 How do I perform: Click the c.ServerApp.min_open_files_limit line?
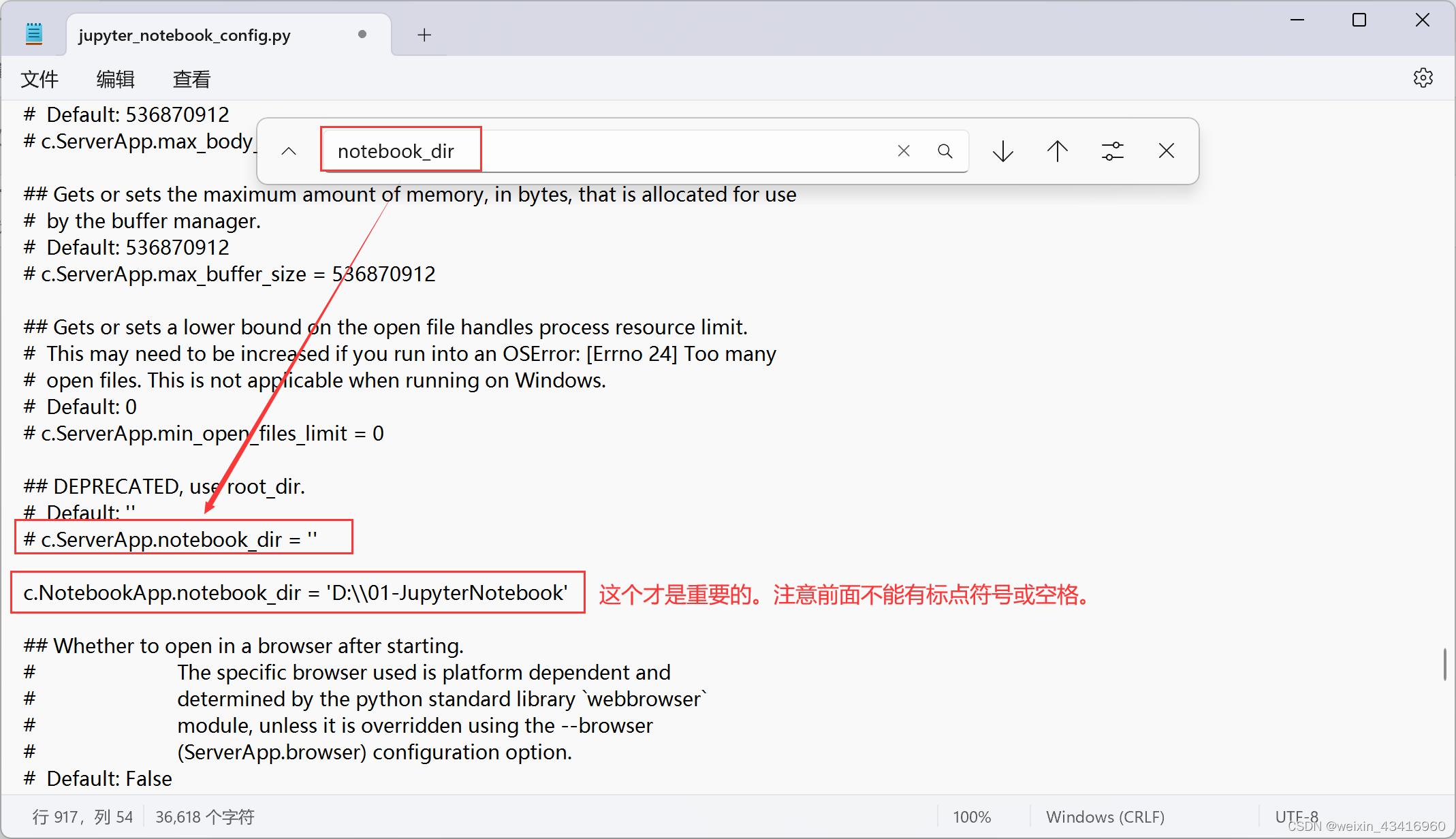pyautogui.click(x=204, y=433)
